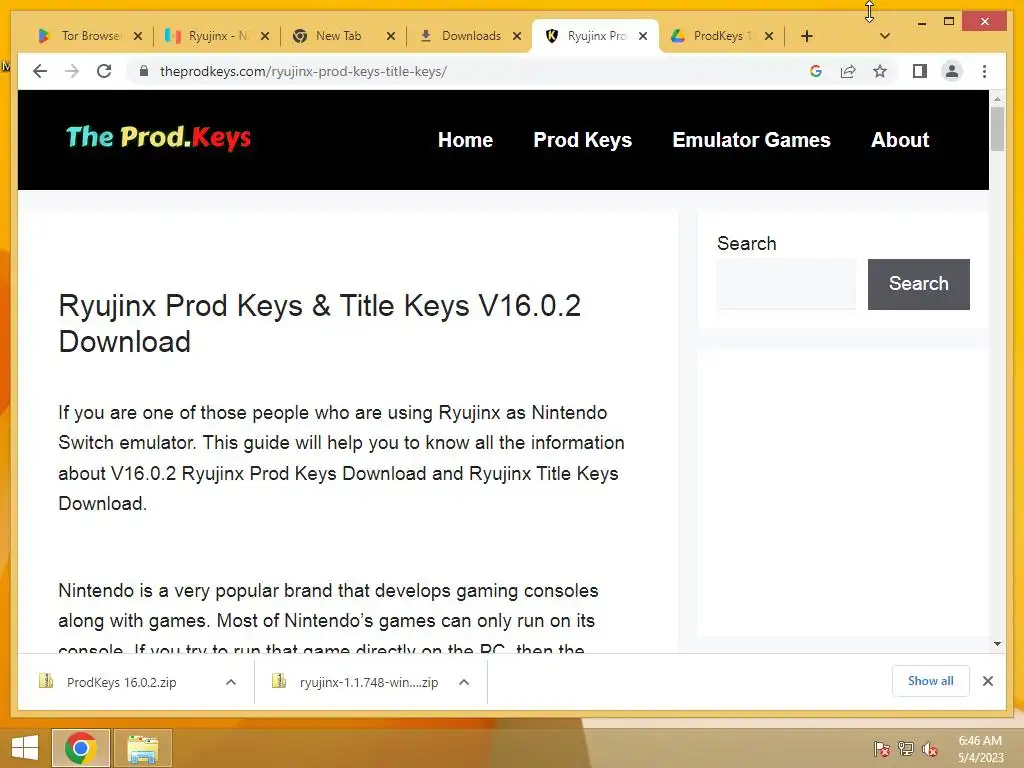Click the Chrome taskbar icon
Screen dimensions: 1024x768
(81, 748)
